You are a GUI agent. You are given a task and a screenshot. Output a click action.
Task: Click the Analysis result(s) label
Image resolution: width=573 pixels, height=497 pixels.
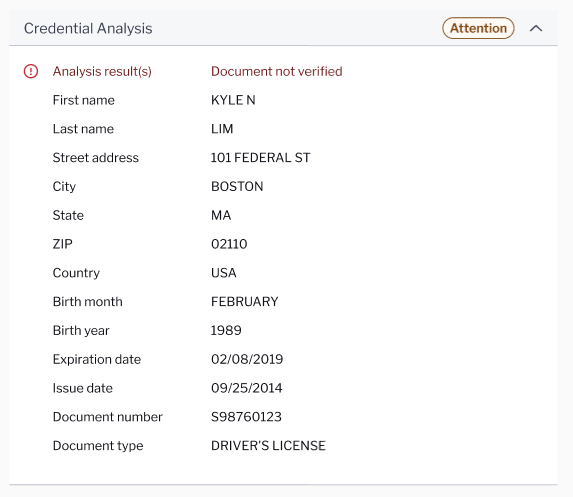[102, 72]
